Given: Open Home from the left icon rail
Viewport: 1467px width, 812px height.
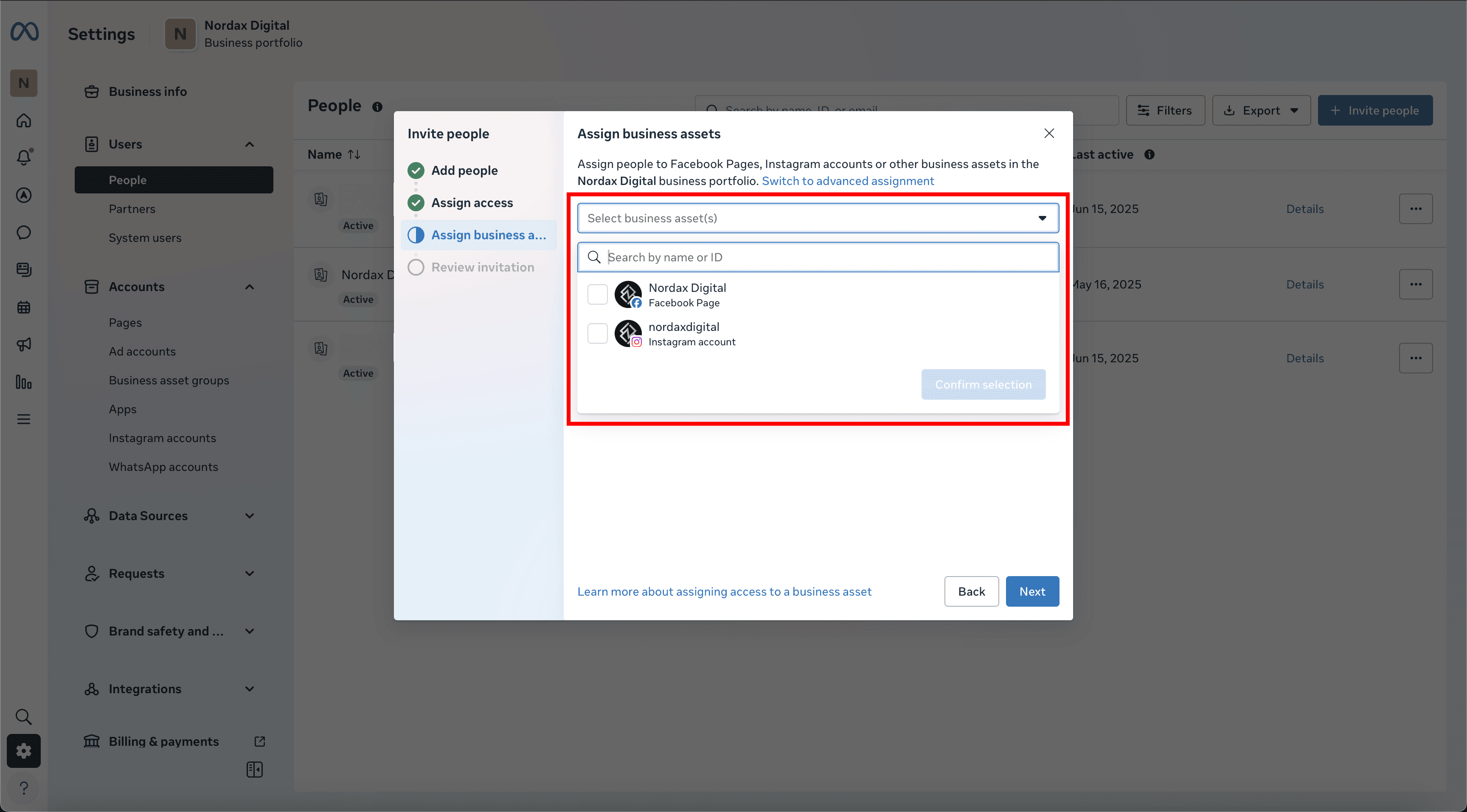Looking at the screenshot, I should click(23, 120).
